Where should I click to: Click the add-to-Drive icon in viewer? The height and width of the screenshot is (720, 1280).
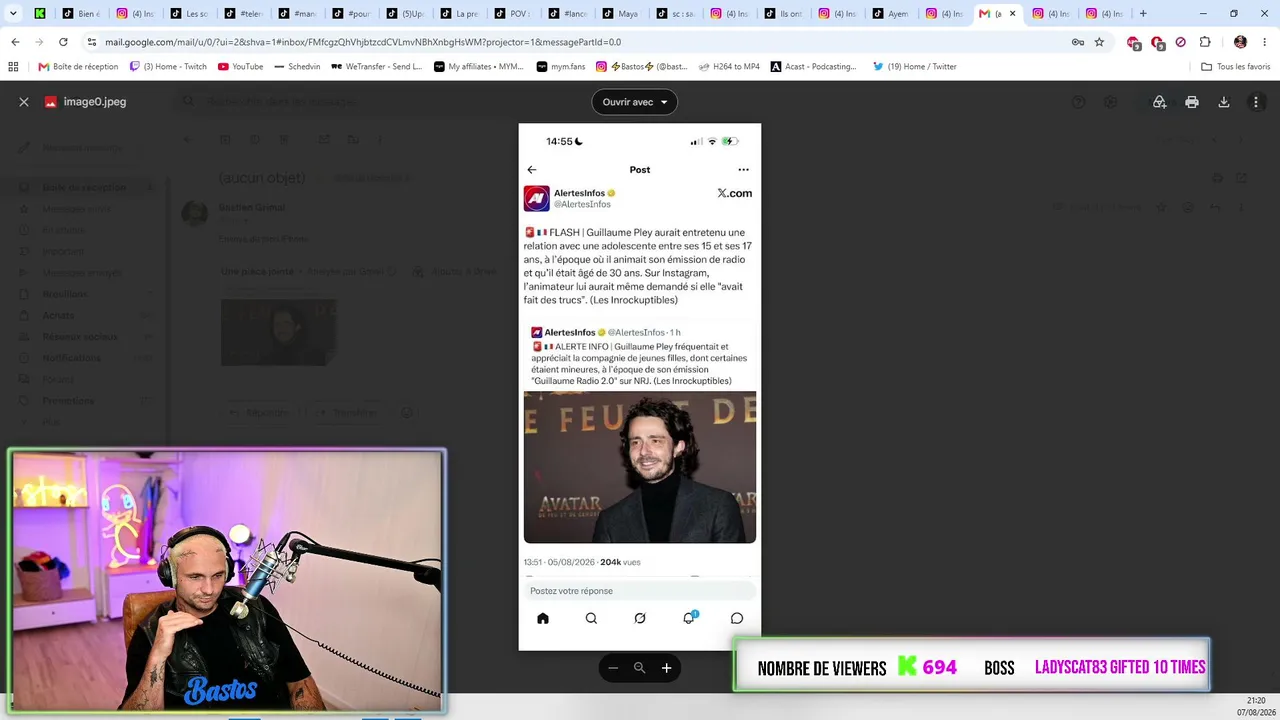point(1160,102)
